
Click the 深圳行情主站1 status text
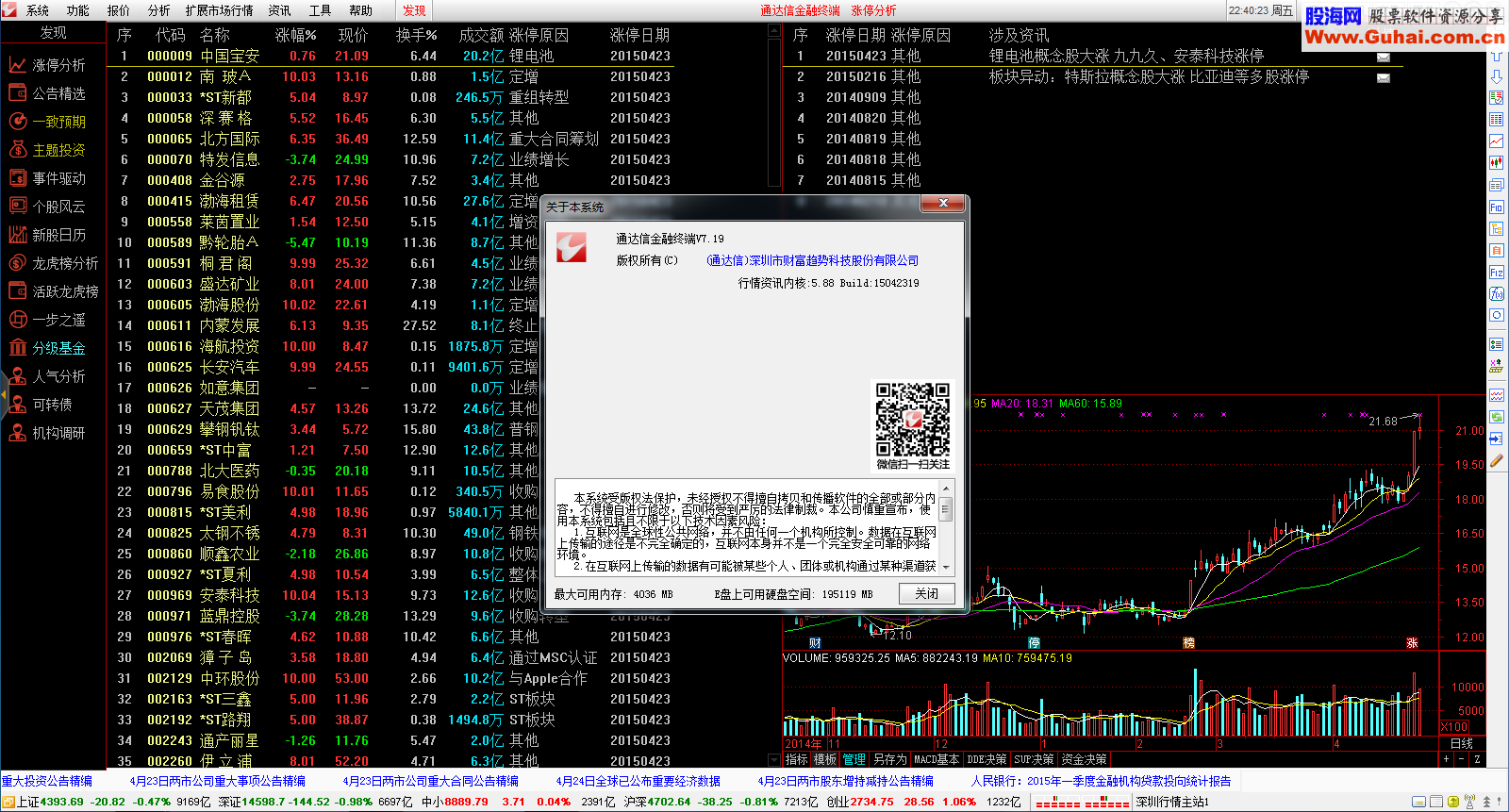(x=1171, y=802)
